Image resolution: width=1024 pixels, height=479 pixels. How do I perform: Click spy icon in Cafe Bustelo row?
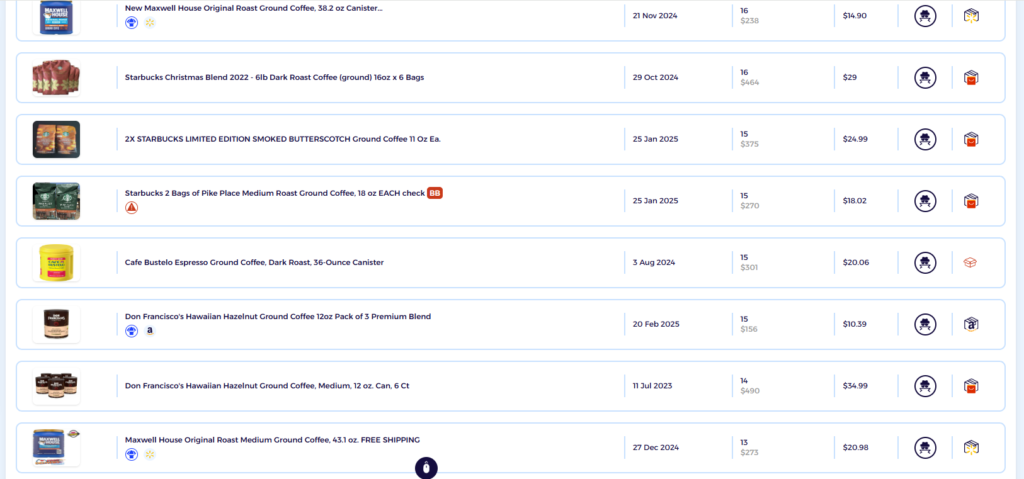pos(925,263)
